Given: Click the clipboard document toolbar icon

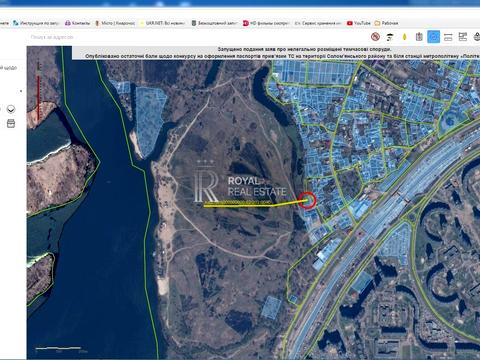Looking at the screenshot, I should click(x=419, y=37).
